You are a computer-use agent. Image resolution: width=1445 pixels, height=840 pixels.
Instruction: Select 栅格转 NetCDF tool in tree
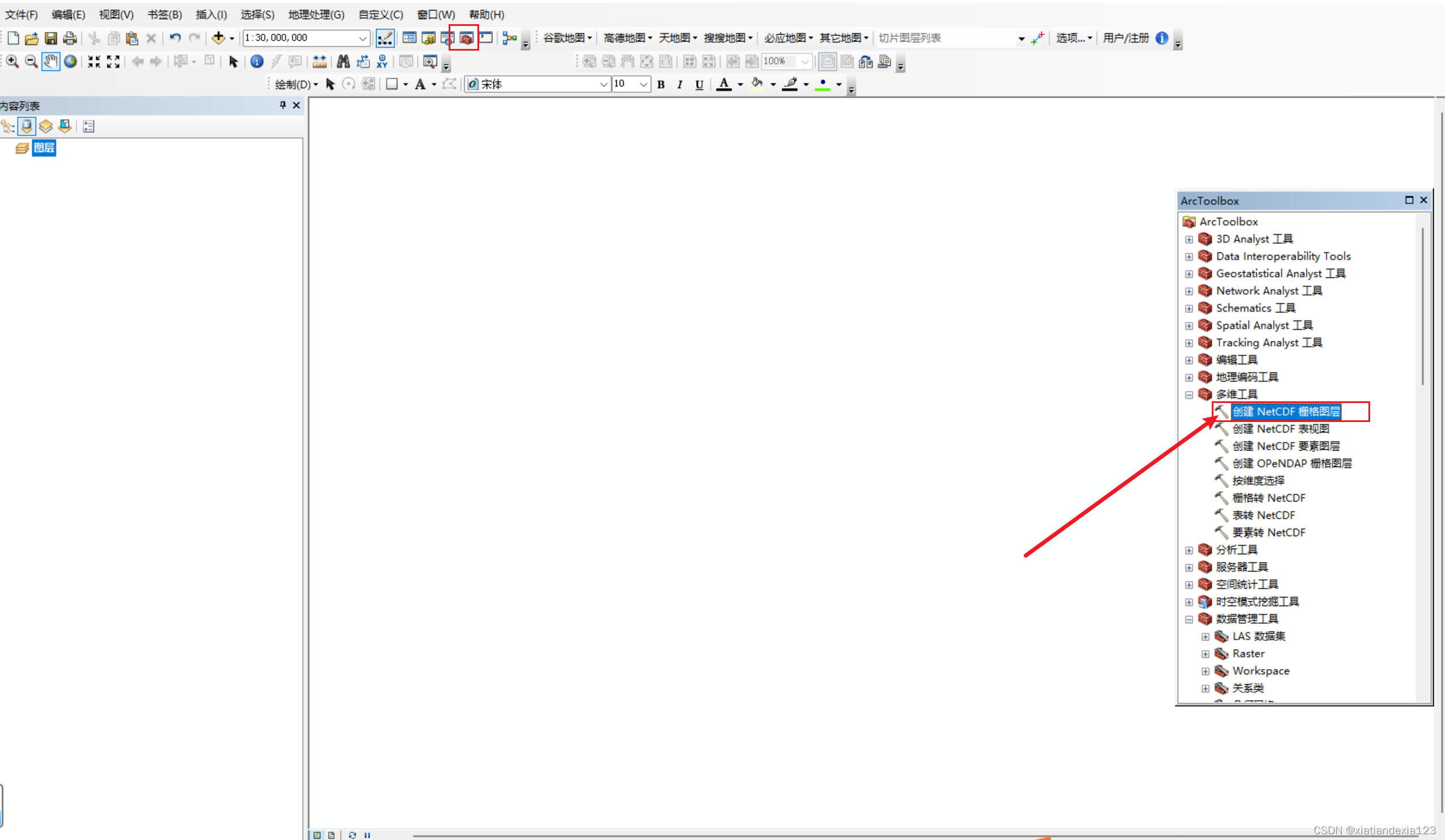pos(1268,498)
